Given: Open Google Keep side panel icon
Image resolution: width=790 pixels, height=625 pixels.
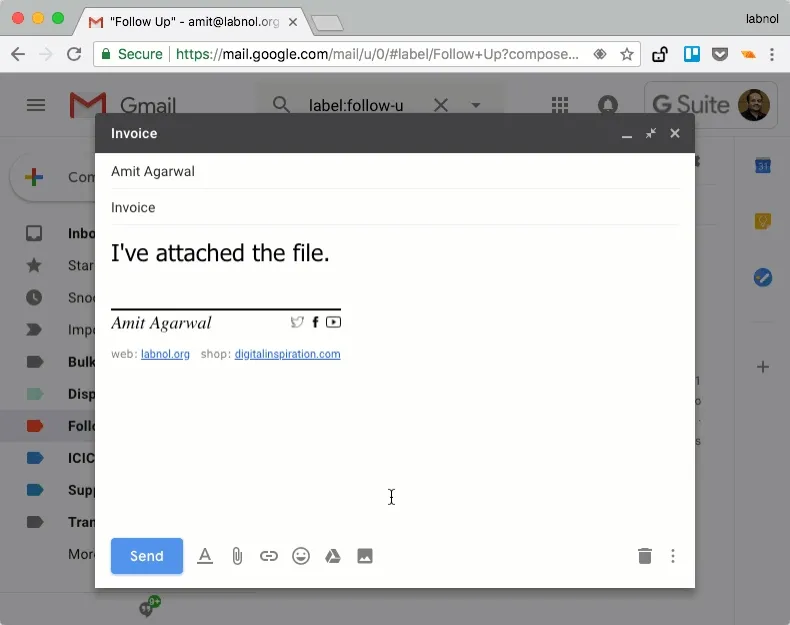Looking at the screenshot, I should click(762, 221).
